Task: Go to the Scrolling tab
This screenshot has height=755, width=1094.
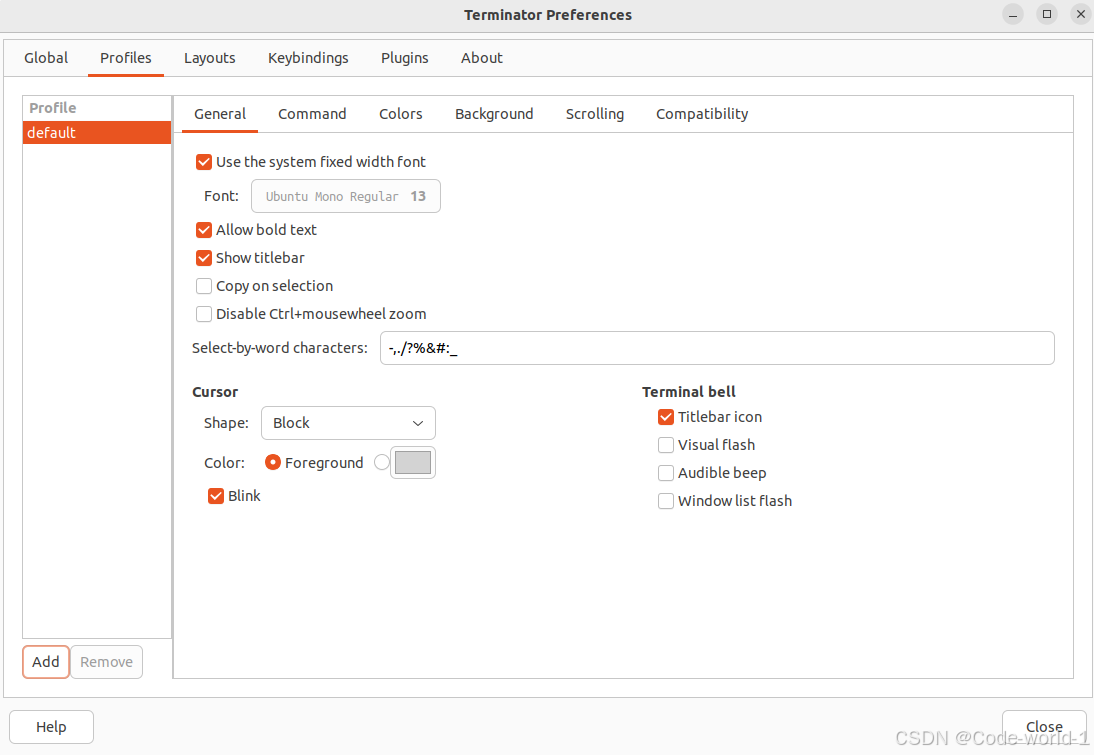Action: (x=594, y=114)
